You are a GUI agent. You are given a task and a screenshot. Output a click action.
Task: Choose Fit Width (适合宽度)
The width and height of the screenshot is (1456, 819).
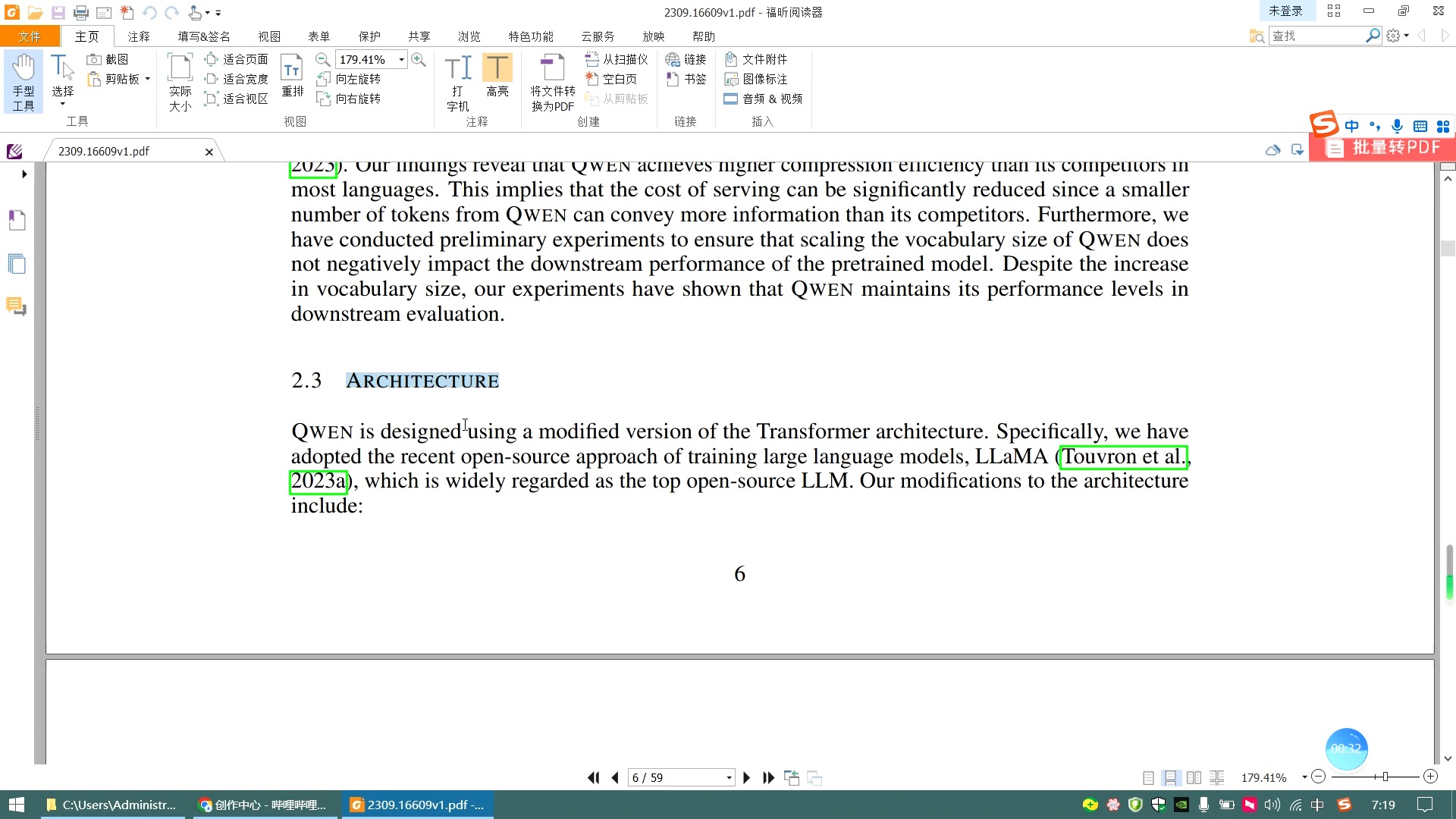(x=236, y=79)
